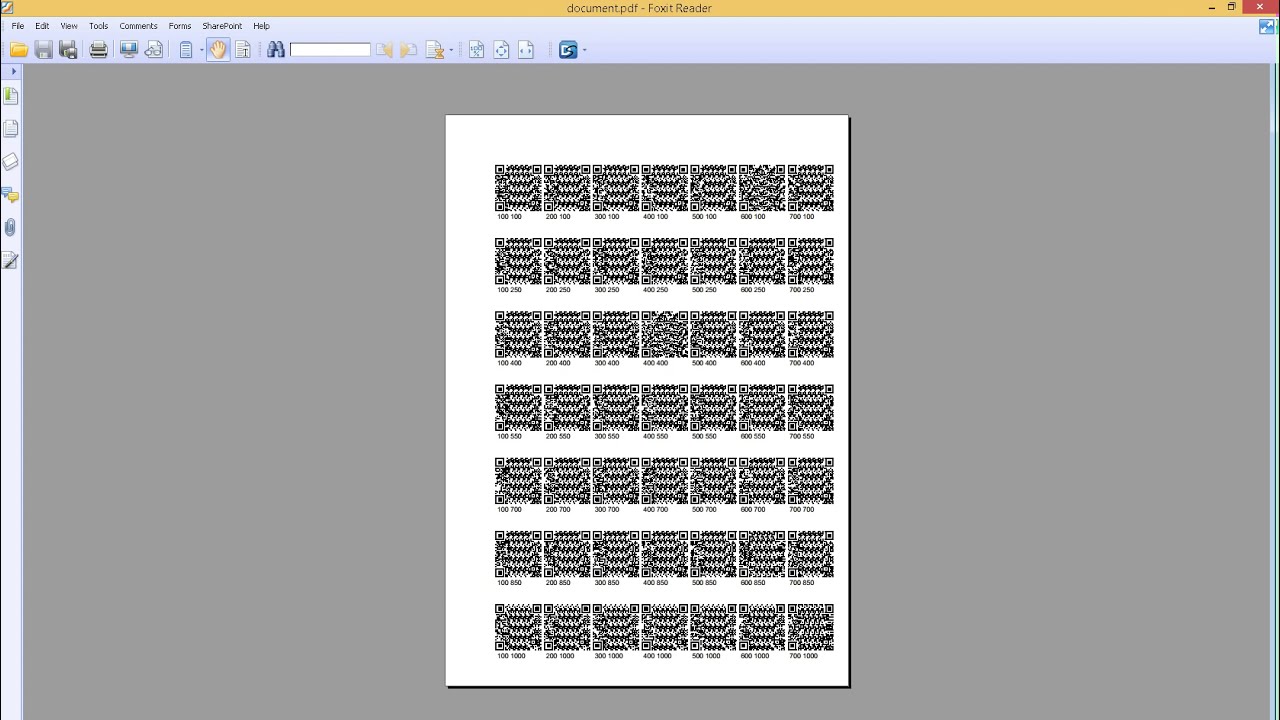Open the Help menu
The image size is (1280, 720).
(261, 26)
